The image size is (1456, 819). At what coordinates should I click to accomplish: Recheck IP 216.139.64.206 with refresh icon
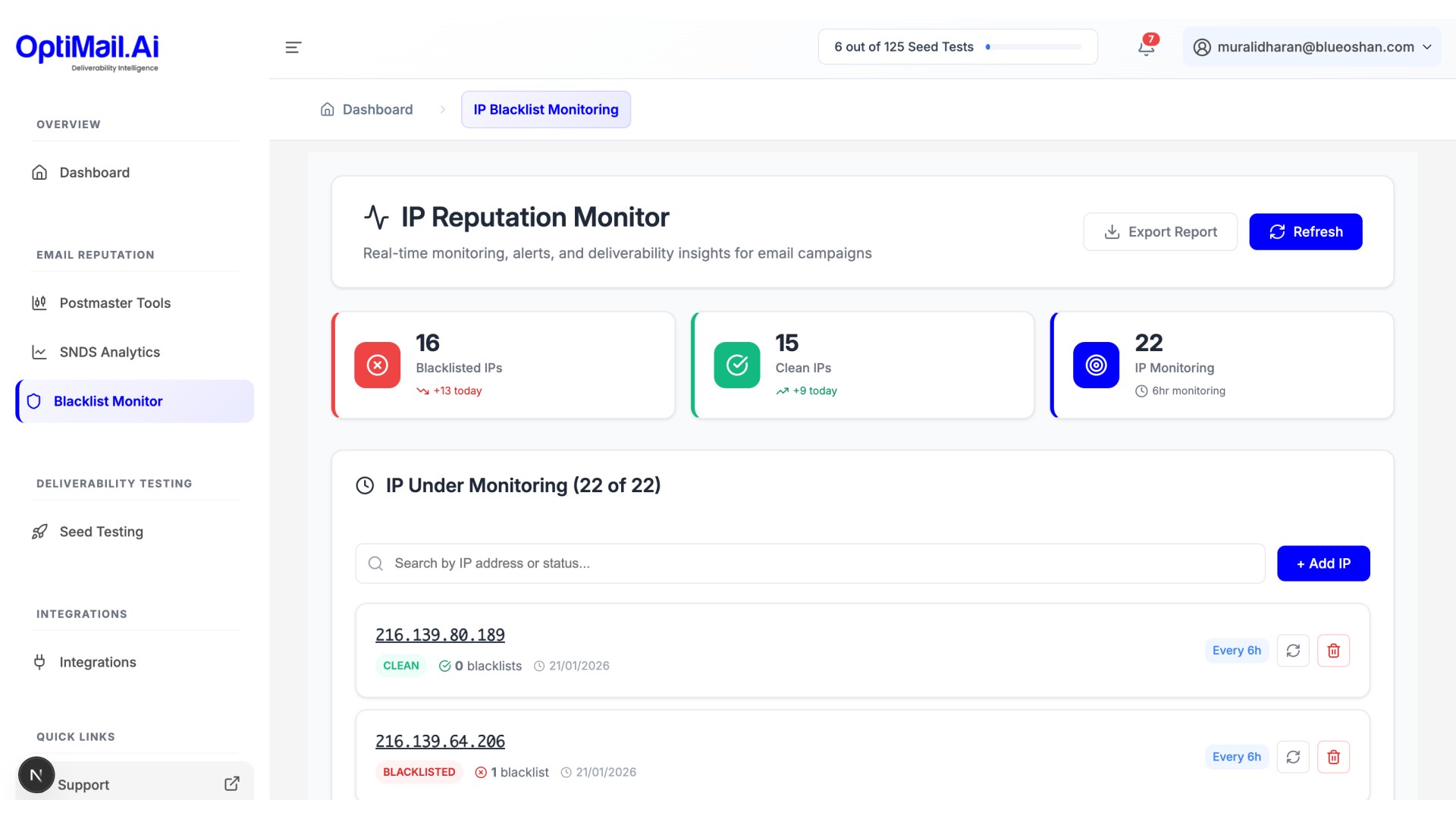pos(1293,757)
